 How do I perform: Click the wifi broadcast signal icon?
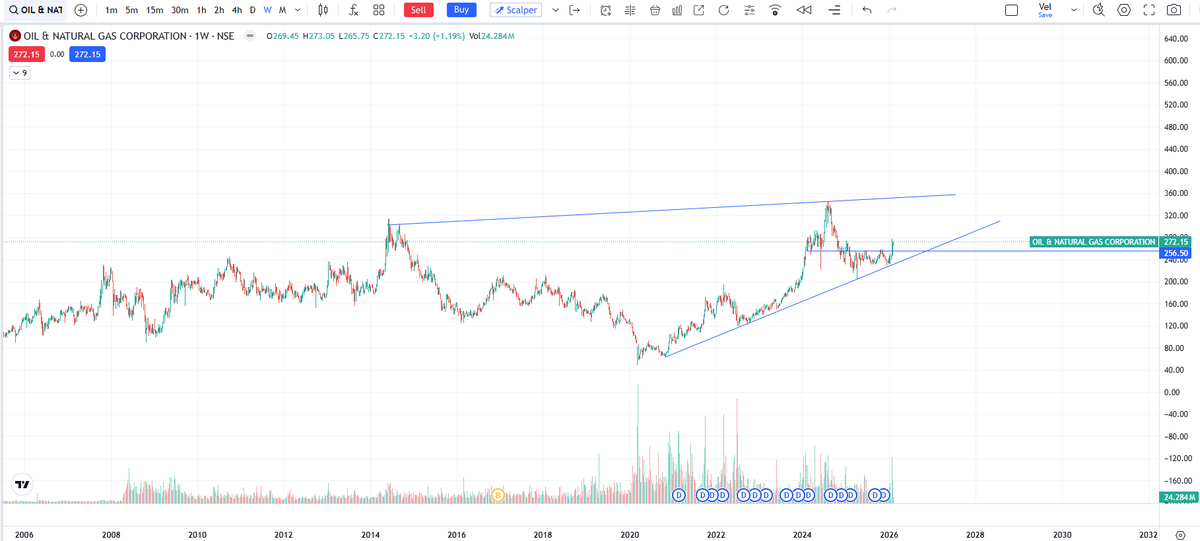coord(775,10)
